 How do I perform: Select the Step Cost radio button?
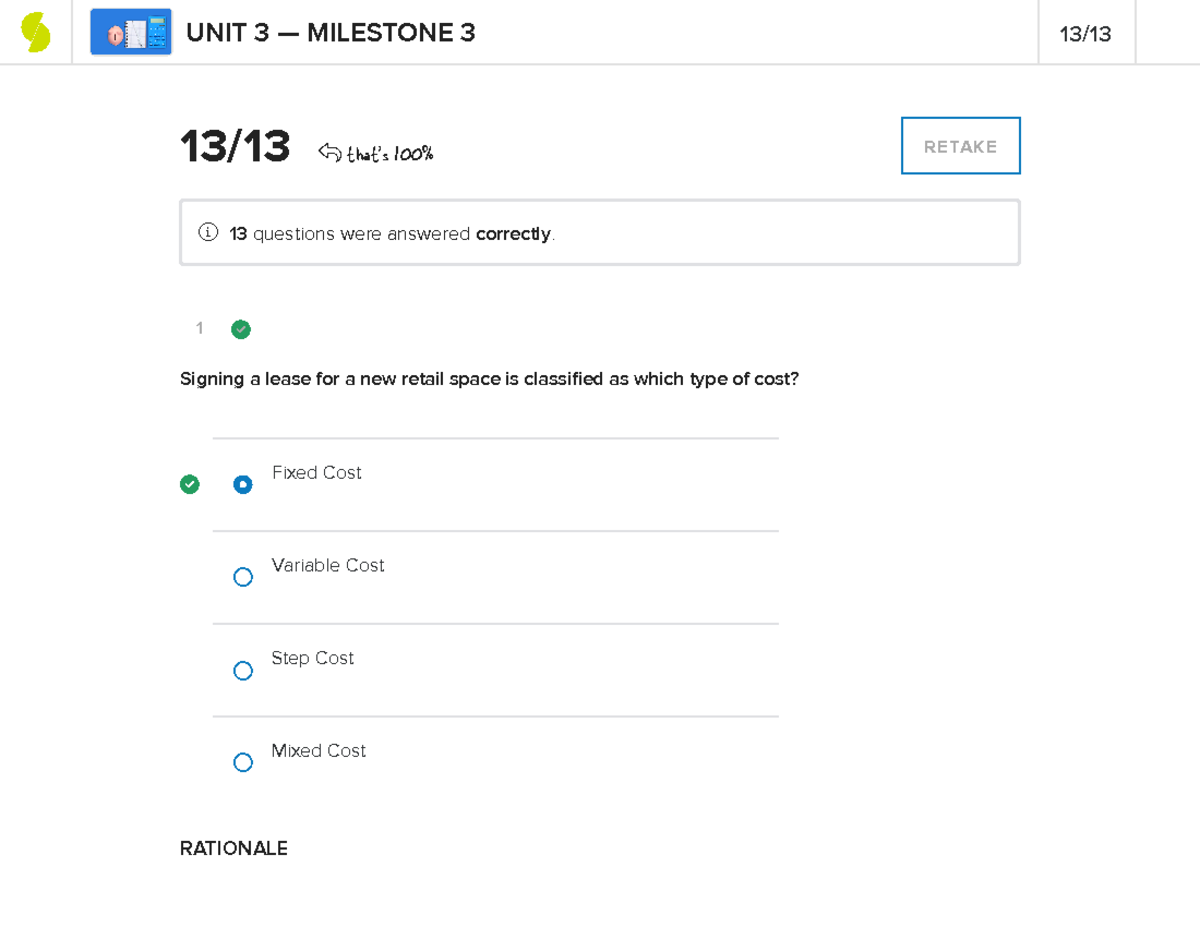(x=243, y=670)
